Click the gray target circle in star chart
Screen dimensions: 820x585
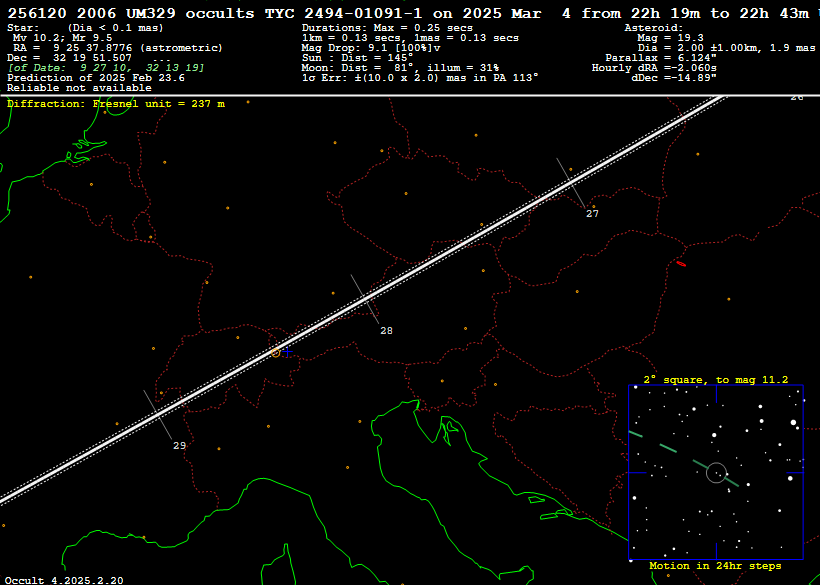point(716,473)
